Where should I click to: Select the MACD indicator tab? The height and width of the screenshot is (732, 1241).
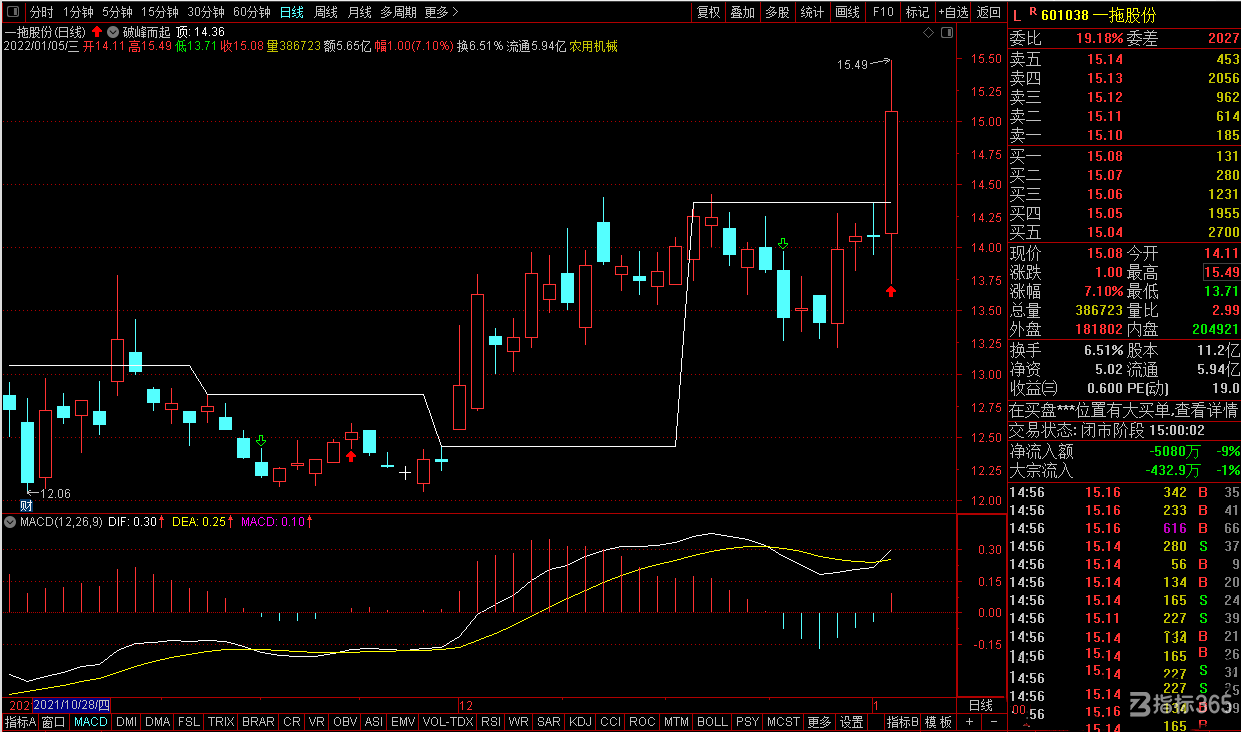[x=91, y=722]
